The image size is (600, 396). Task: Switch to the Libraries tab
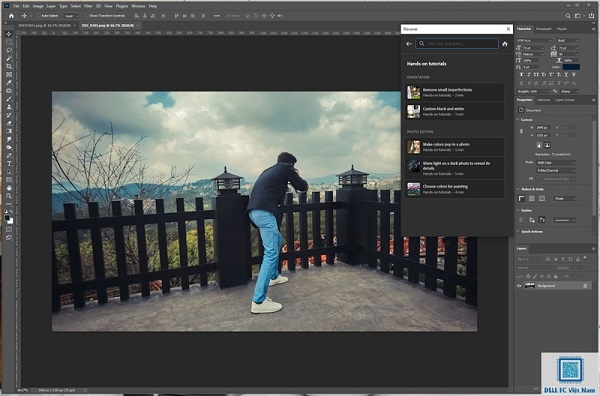543,100
